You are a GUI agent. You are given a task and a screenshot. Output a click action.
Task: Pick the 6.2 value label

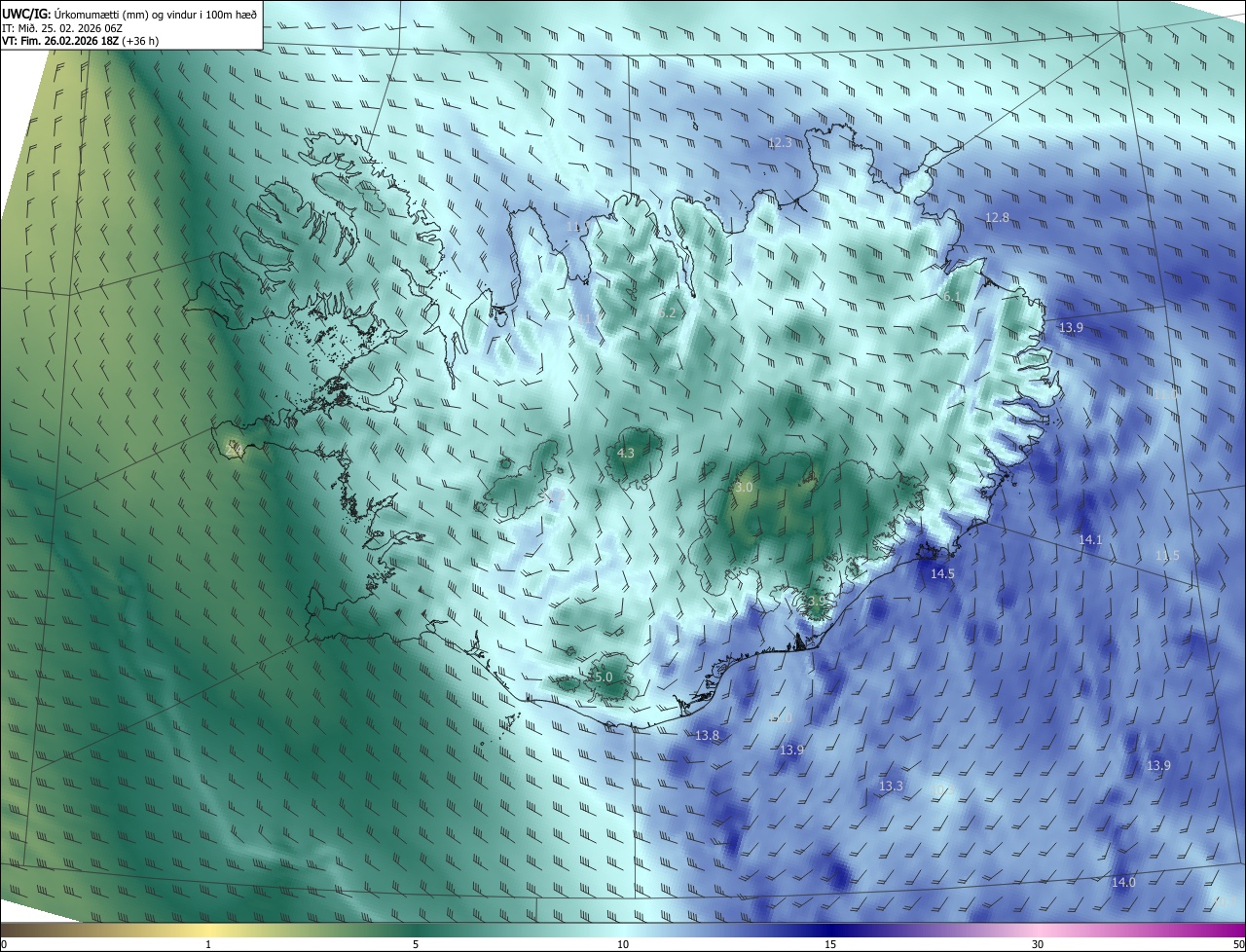point(667,313)
